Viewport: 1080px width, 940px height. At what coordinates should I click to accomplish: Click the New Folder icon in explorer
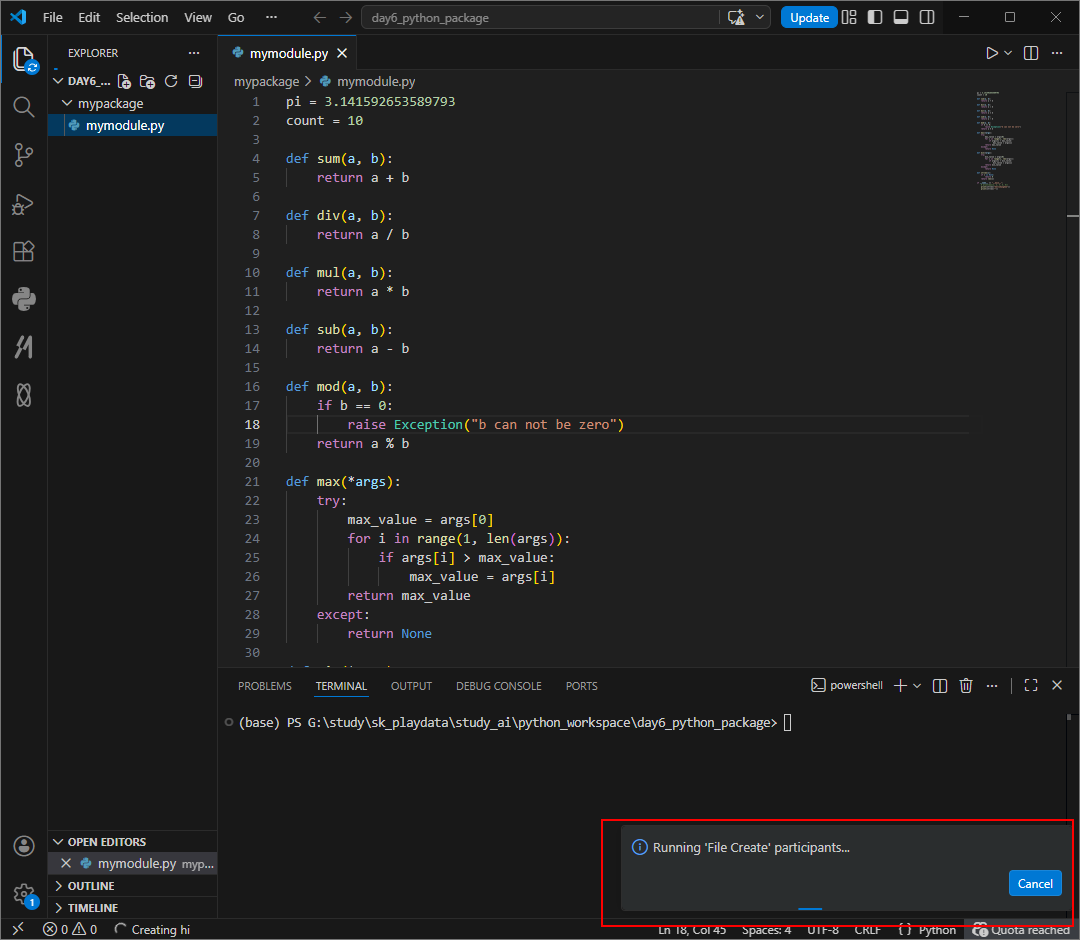[x=147, y=81]
